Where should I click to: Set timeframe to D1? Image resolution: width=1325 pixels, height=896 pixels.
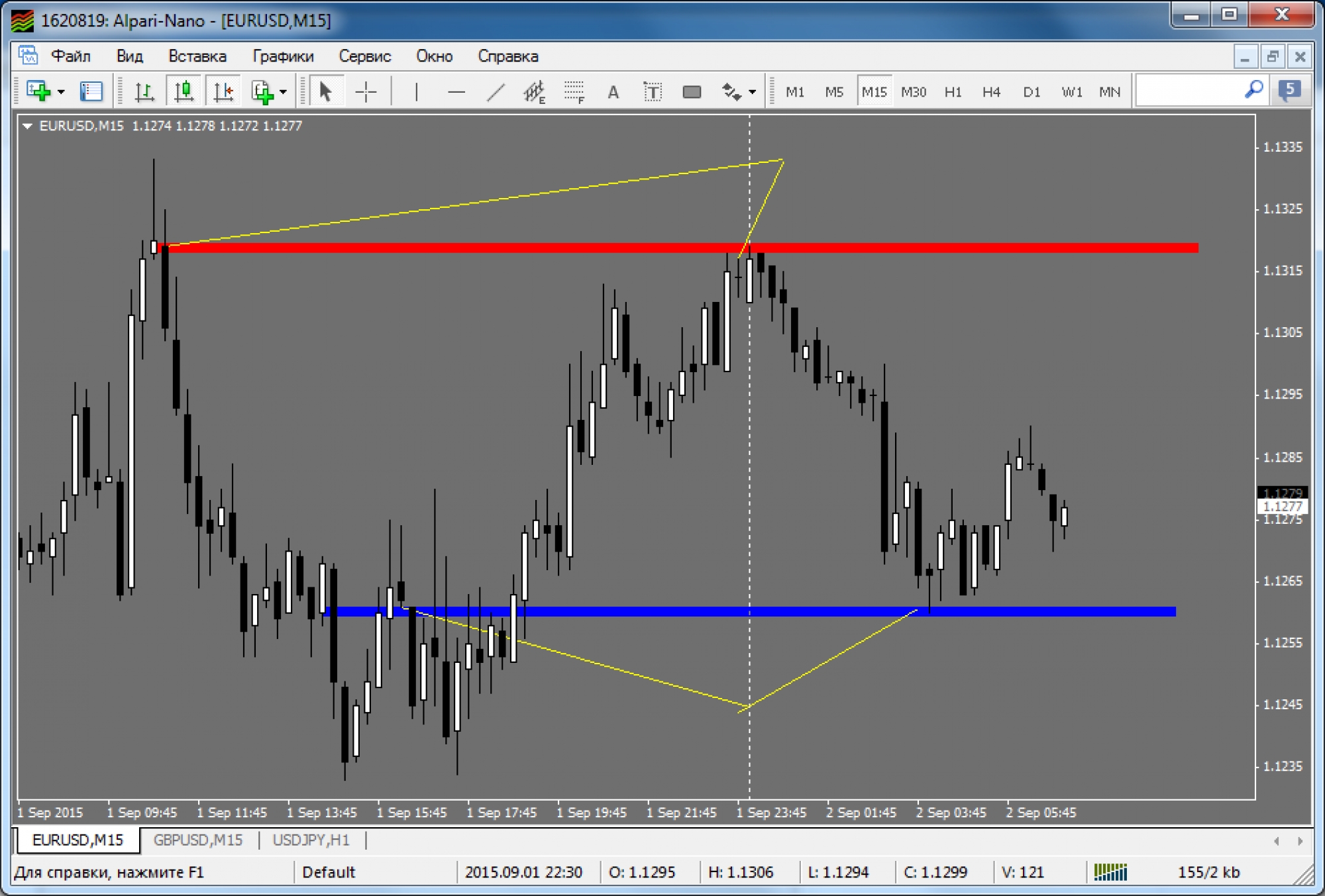point(1031,91)
